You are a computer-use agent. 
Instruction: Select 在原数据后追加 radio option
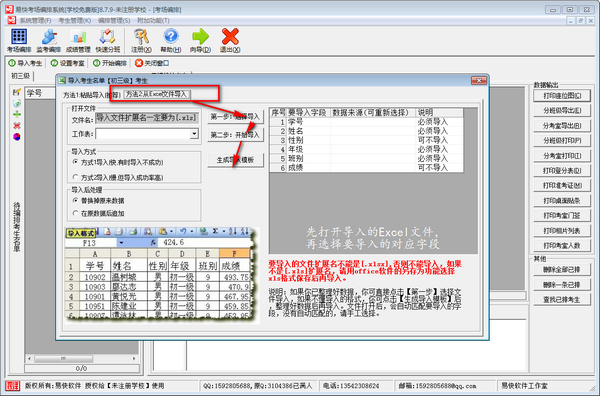point(75,213)
